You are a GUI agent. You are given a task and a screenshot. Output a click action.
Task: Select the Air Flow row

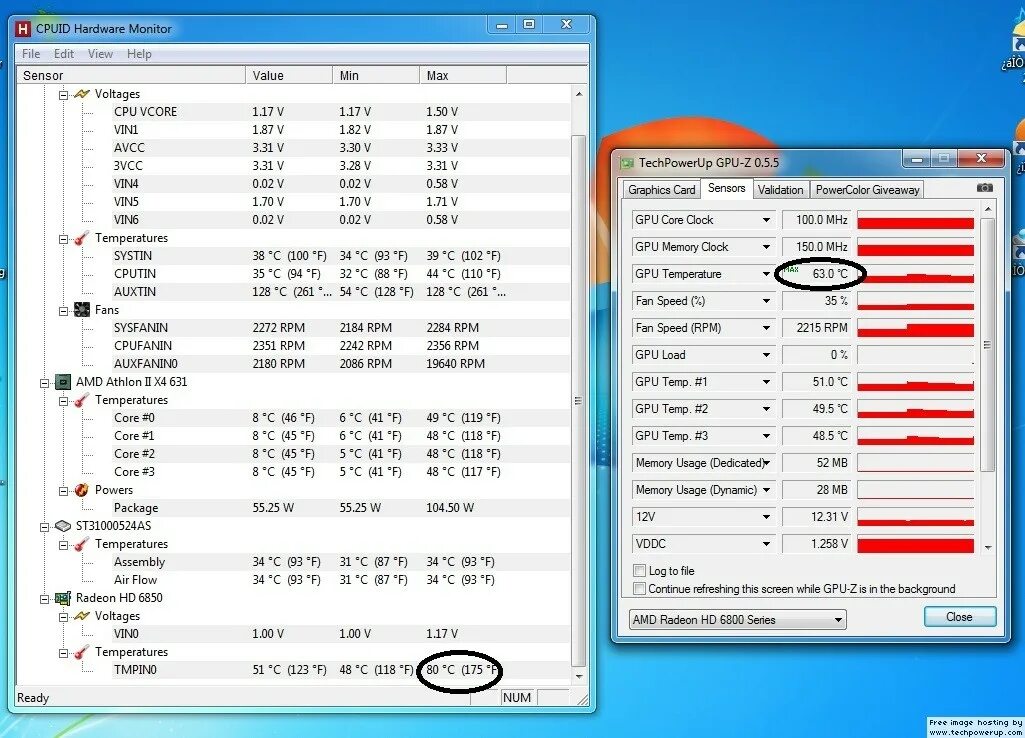342,580
